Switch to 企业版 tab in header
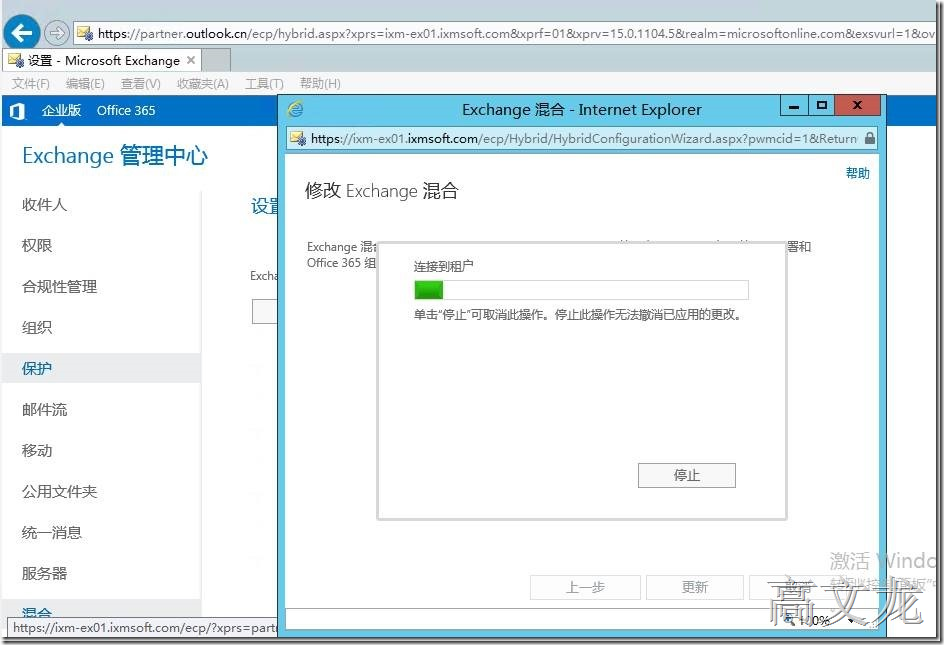This screenshot has height=645, width=944. (x=61, y=110)
